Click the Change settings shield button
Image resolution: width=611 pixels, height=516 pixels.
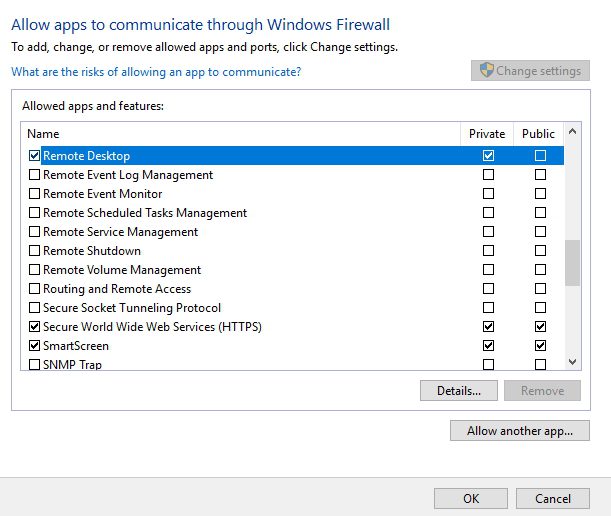530,71
